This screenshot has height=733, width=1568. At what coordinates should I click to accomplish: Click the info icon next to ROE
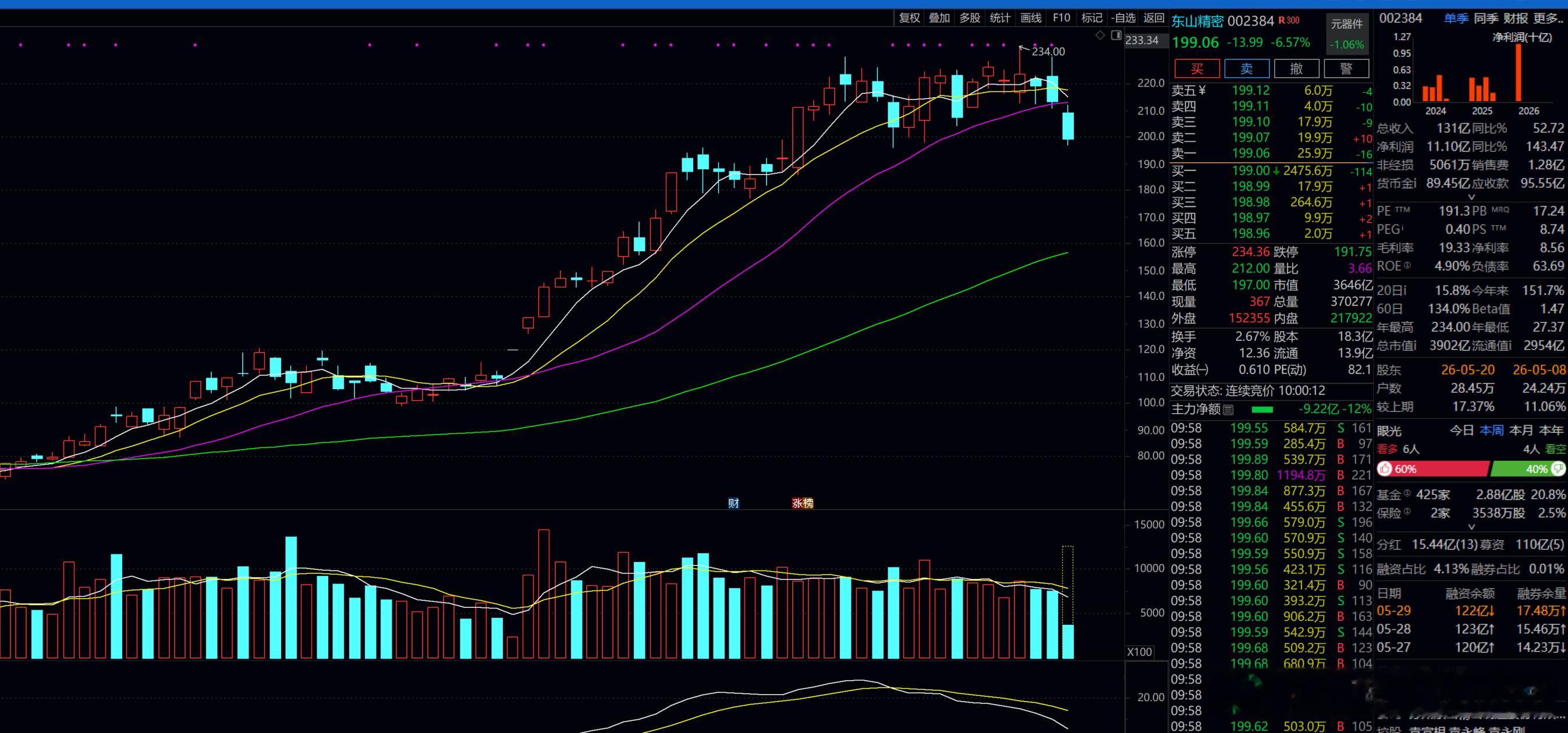[x=1407, y=265]
